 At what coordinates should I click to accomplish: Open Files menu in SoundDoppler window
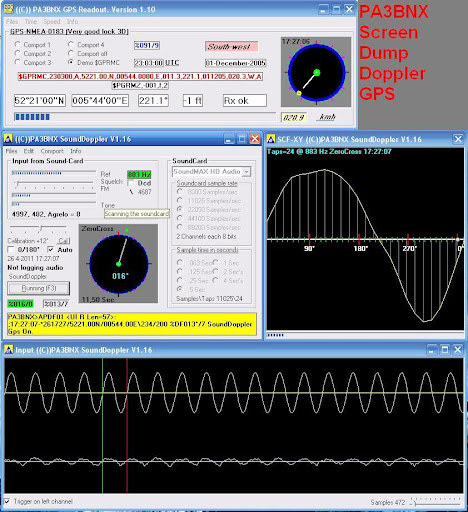(x=11, y=151)
